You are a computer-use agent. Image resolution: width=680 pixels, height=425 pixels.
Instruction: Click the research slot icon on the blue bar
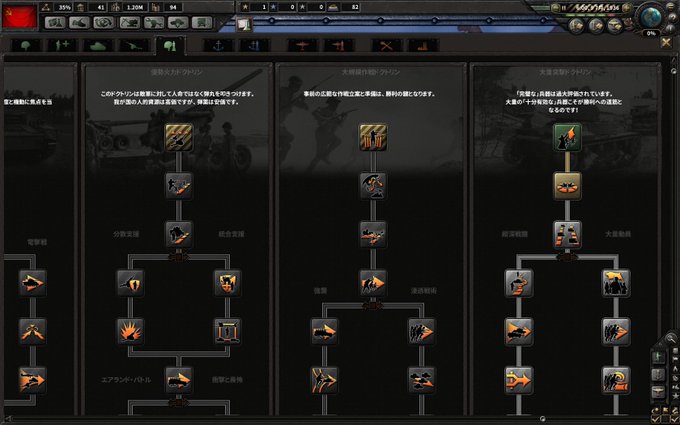click(244, 24)
